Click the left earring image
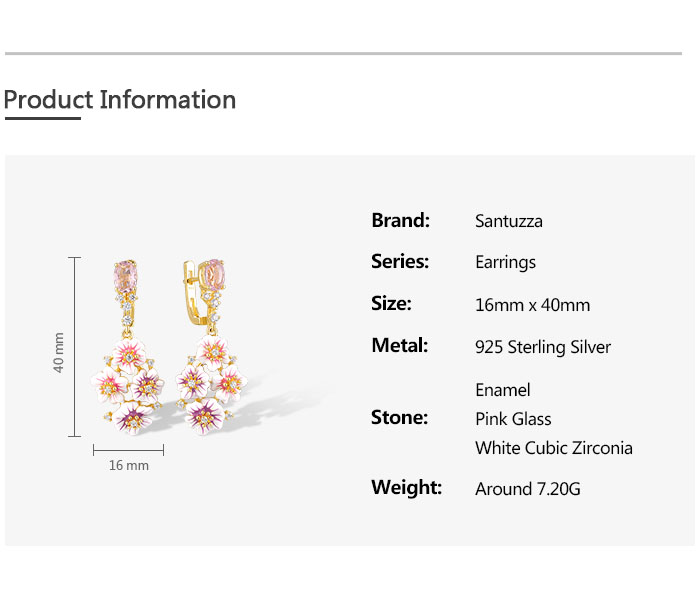 coord(128,347)
